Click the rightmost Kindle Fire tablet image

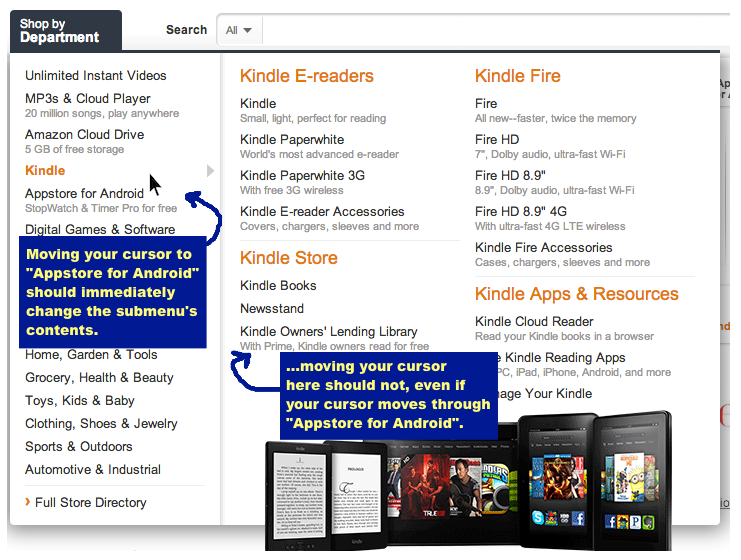(633, 481)
